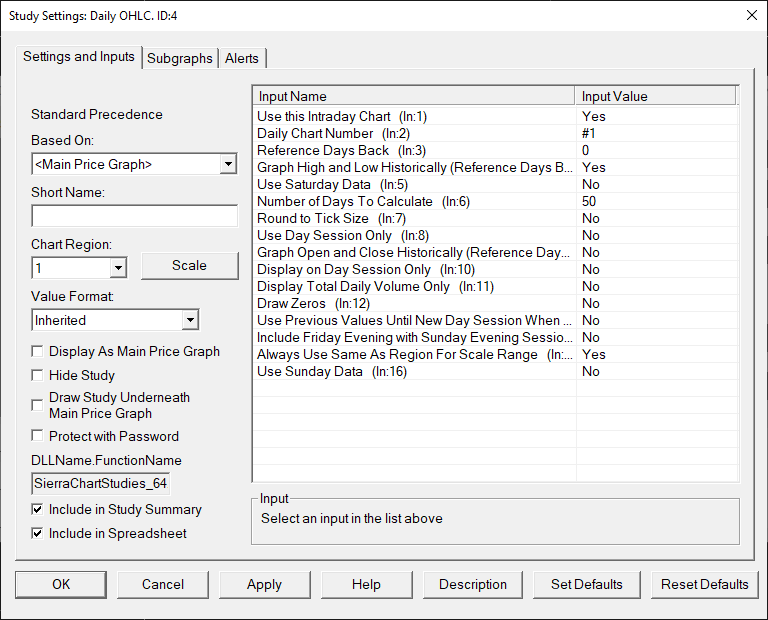Enable Protect with Password option
The height and width of the screenshot is (620, 768).
[38, 436]
